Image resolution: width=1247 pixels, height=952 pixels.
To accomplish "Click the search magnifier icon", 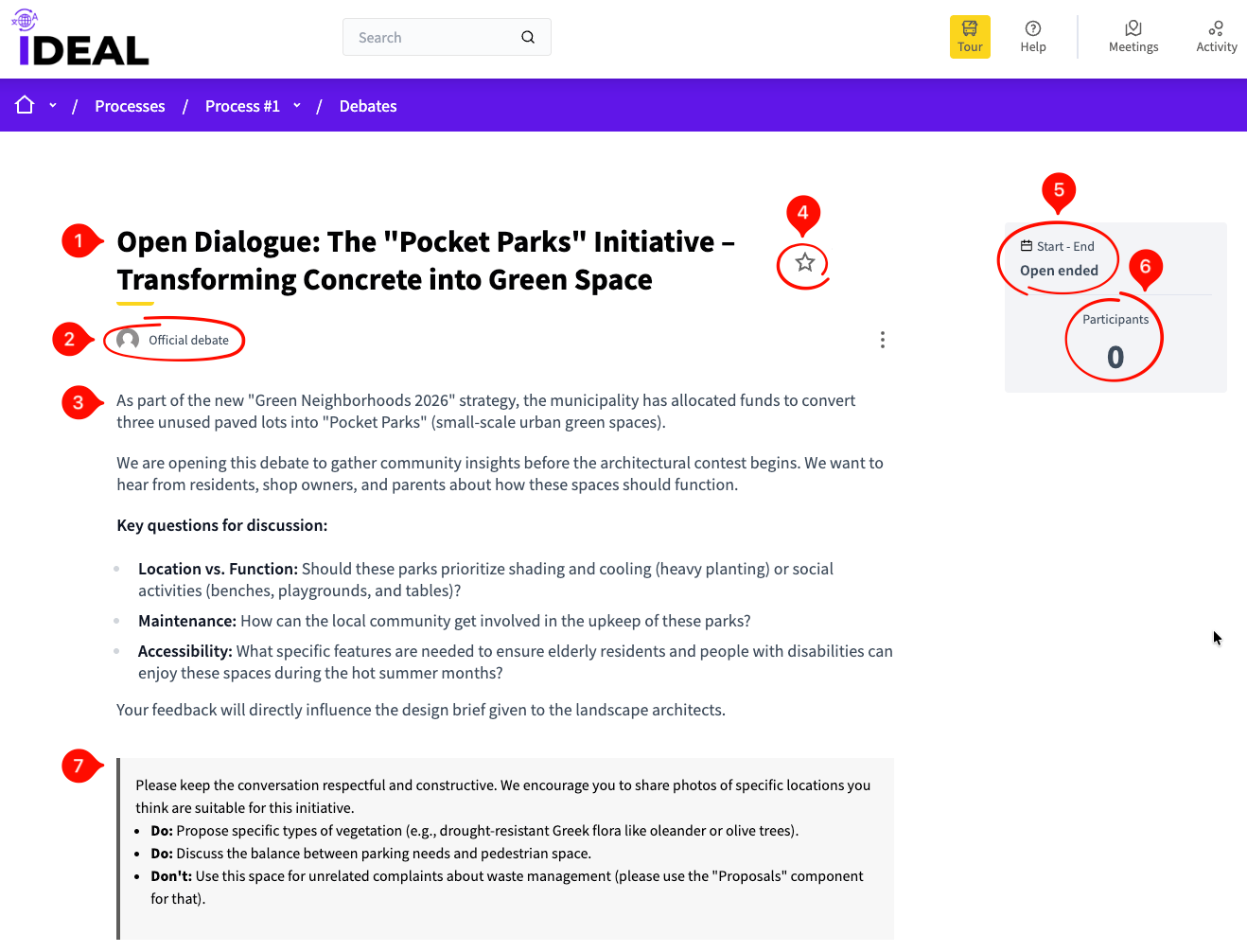I will (x=528, y=37).
